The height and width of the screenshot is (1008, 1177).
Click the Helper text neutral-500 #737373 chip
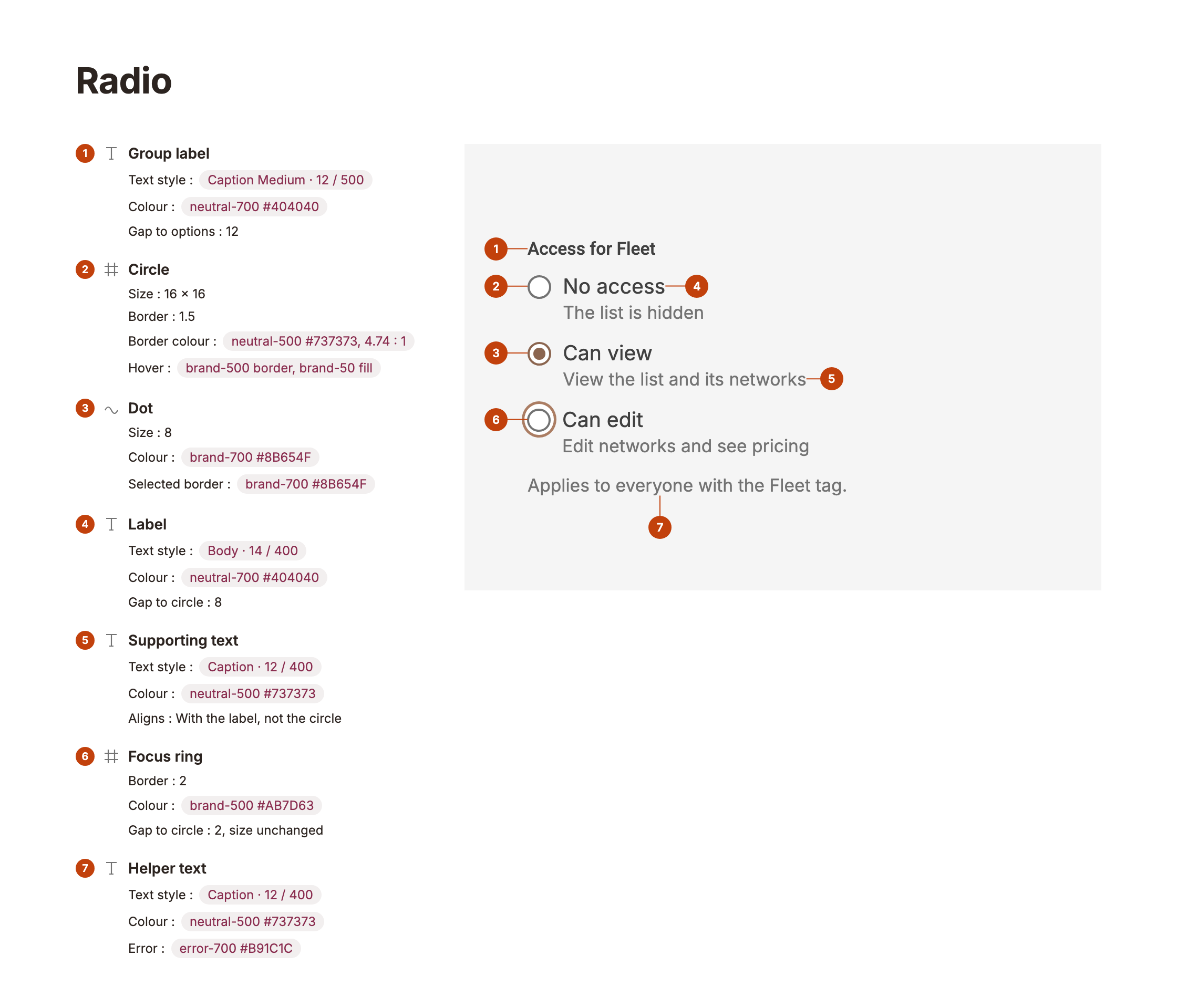(x=252, y=922)
